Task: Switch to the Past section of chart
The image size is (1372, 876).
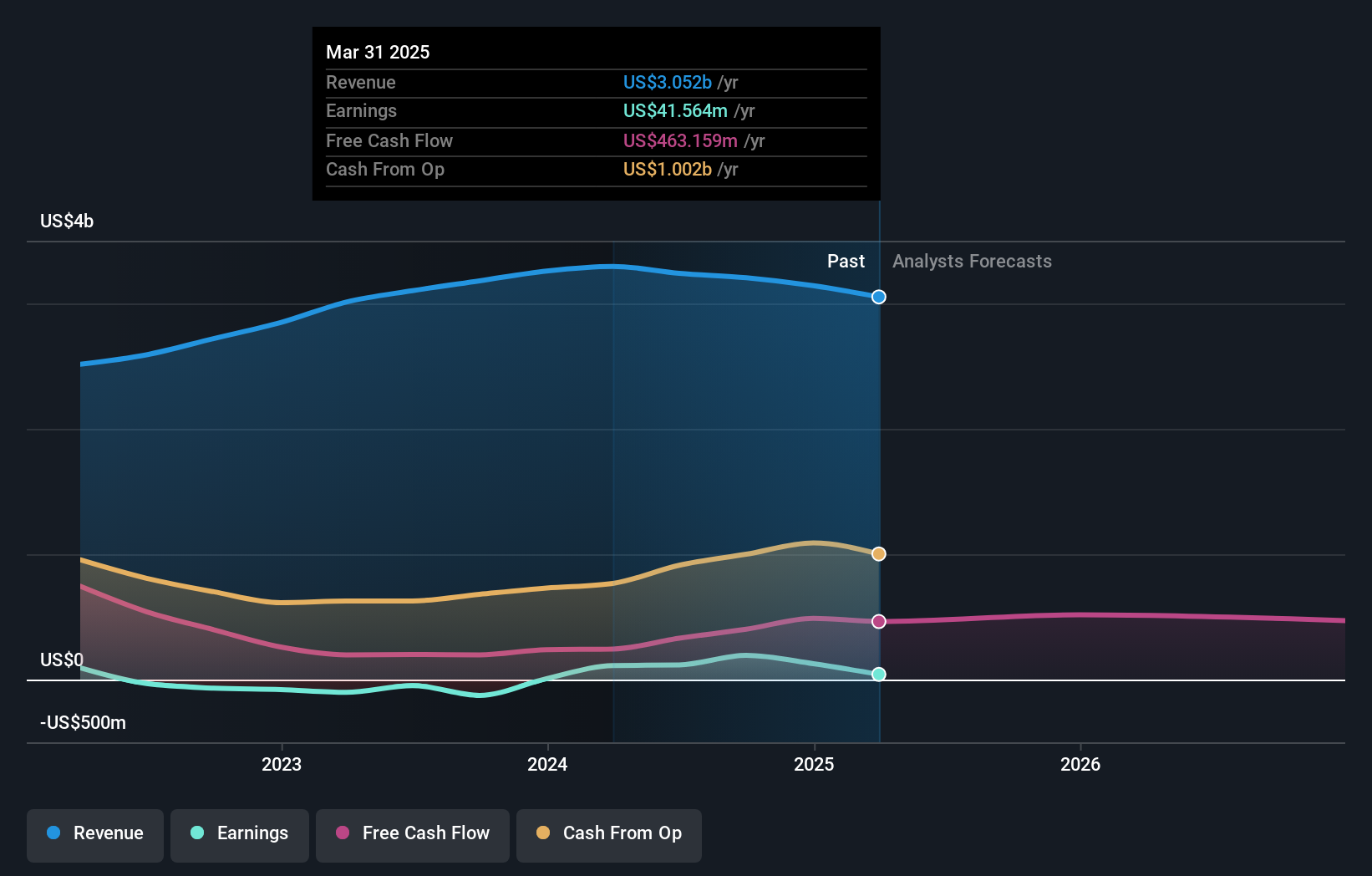Action: point(846,261)
